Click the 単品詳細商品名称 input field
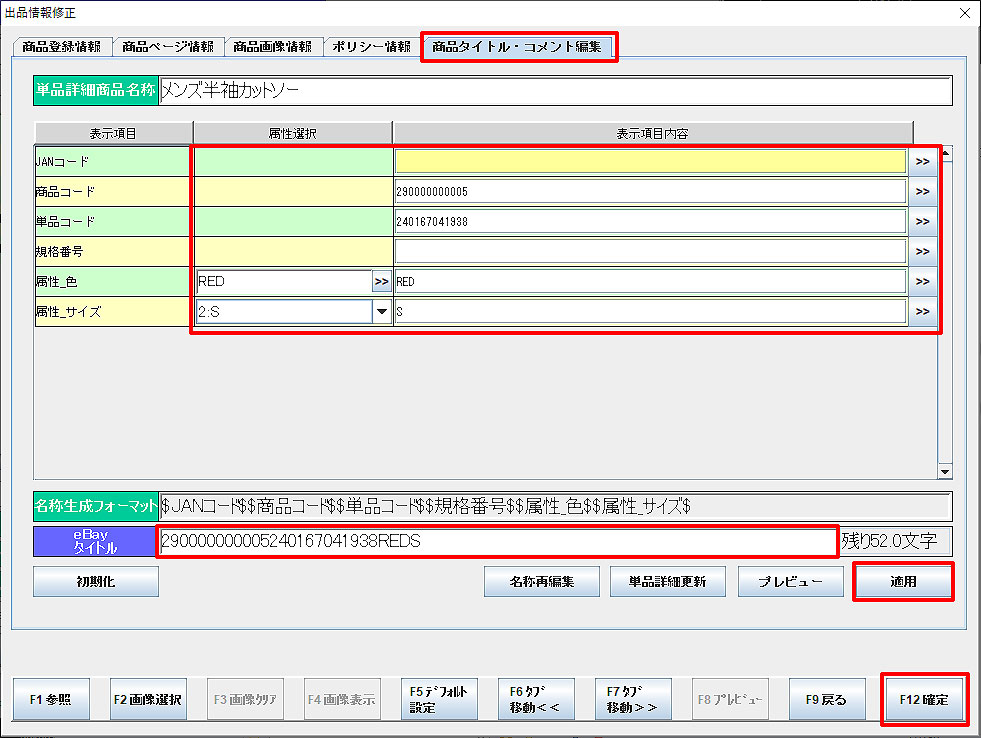 click(555, 90)
